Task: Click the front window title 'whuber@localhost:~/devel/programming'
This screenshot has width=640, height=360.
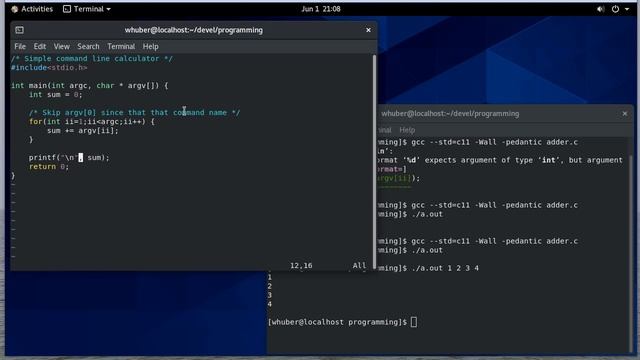Action: [x=194, y=30]
